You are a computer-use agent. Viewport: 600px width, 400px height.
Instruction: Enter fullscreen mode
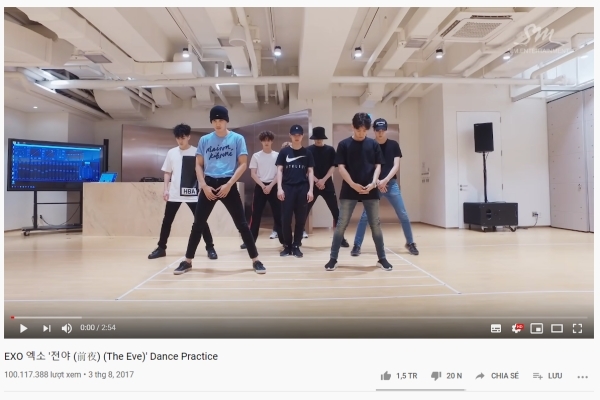click(577, 328)
